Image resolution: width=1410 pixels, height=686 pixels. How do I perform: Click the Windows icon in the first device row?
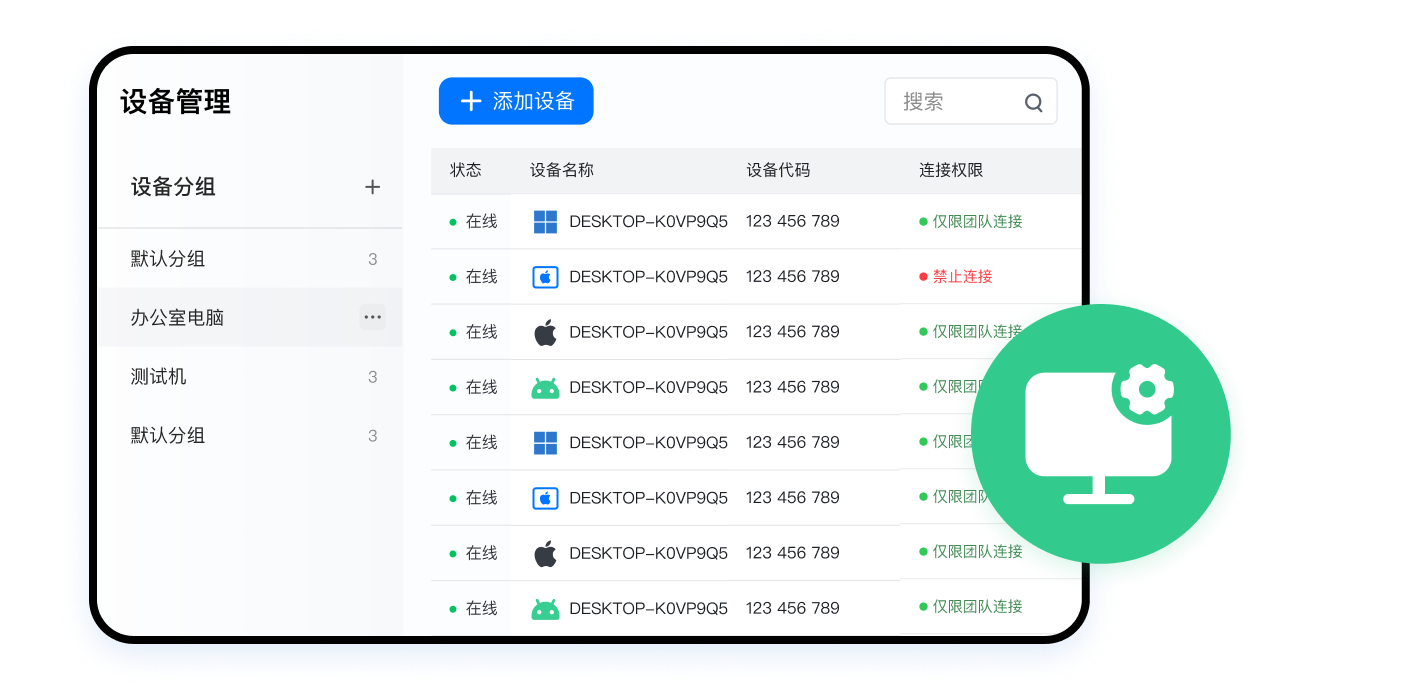coord(545,222)
